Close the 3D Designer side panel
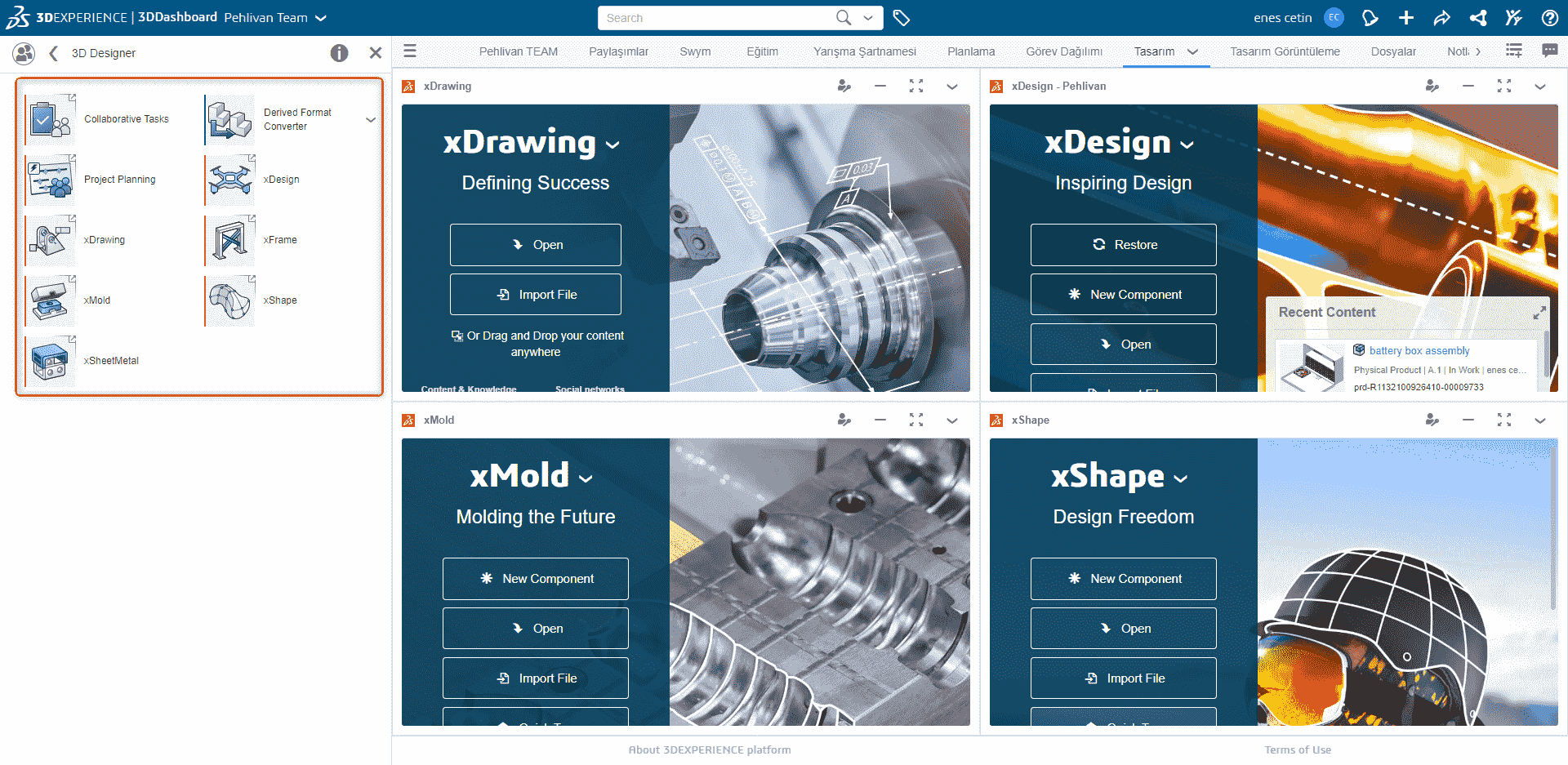 (376, 53)
